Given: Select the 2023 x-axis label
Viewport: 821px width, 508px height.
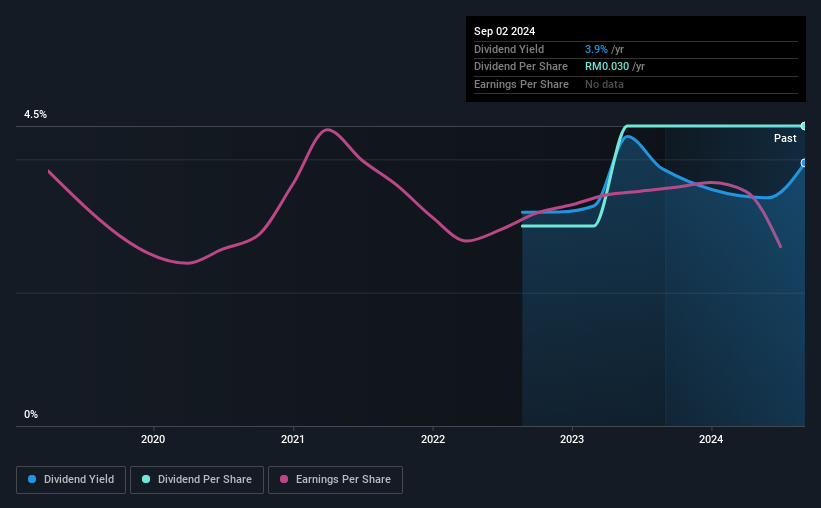Looking at the screenshot, I should click(572, 439).
